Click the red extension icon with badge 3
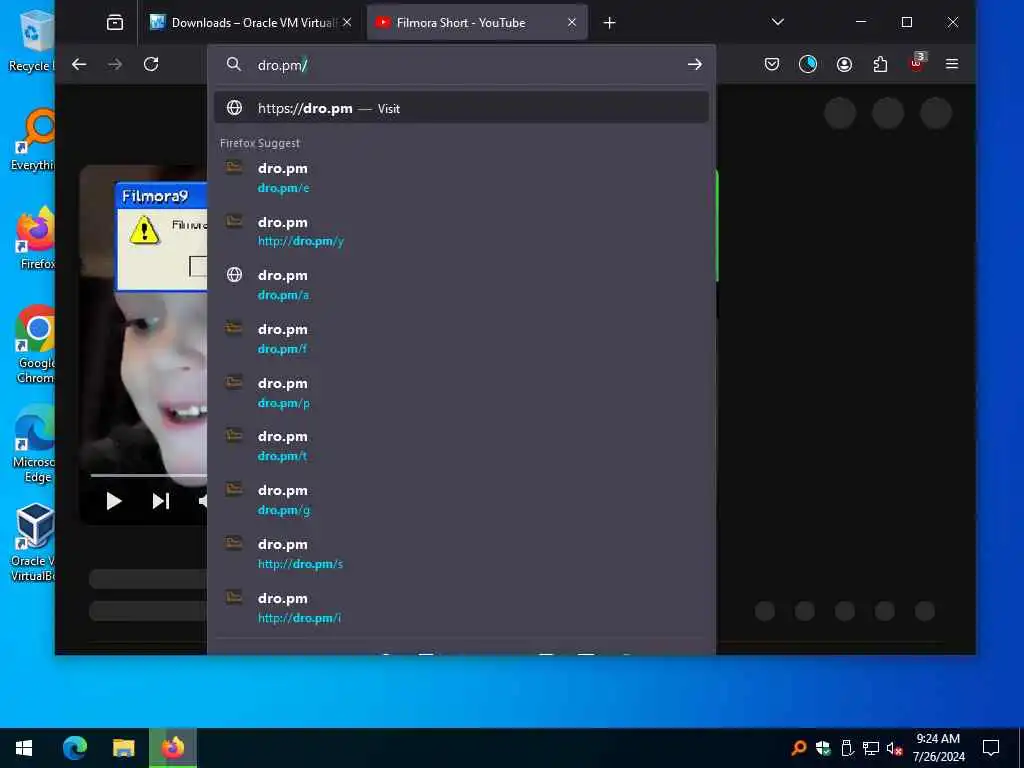 coord(917,63)
